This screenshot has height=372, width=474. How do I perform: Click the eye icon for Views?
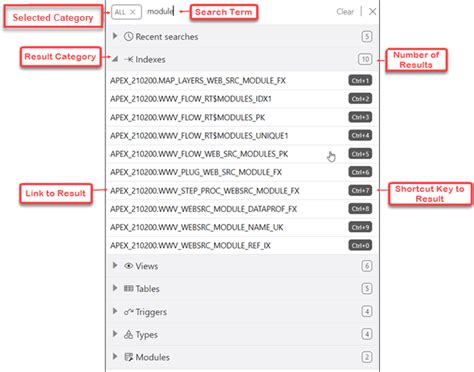[128, 266]
